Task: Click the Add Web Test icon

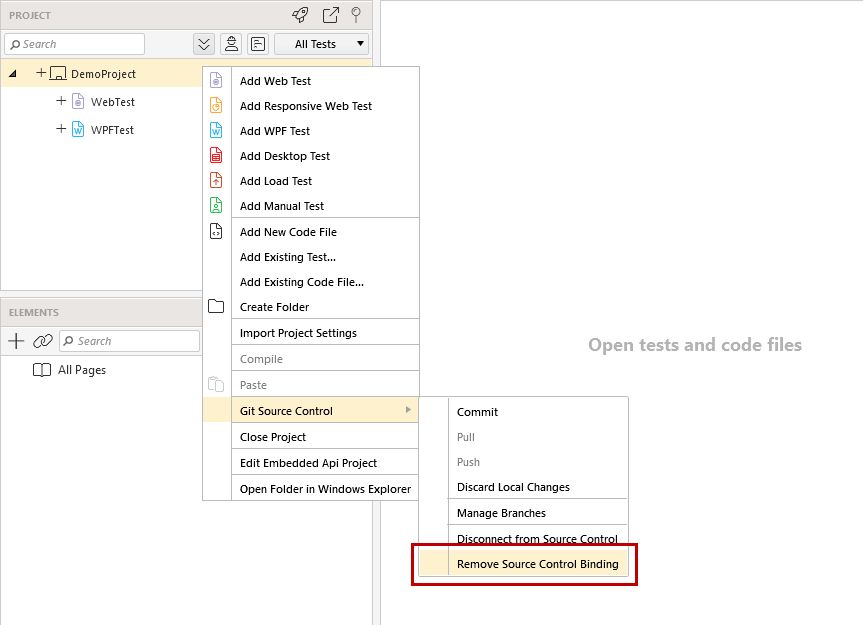Action: [216, 80]
